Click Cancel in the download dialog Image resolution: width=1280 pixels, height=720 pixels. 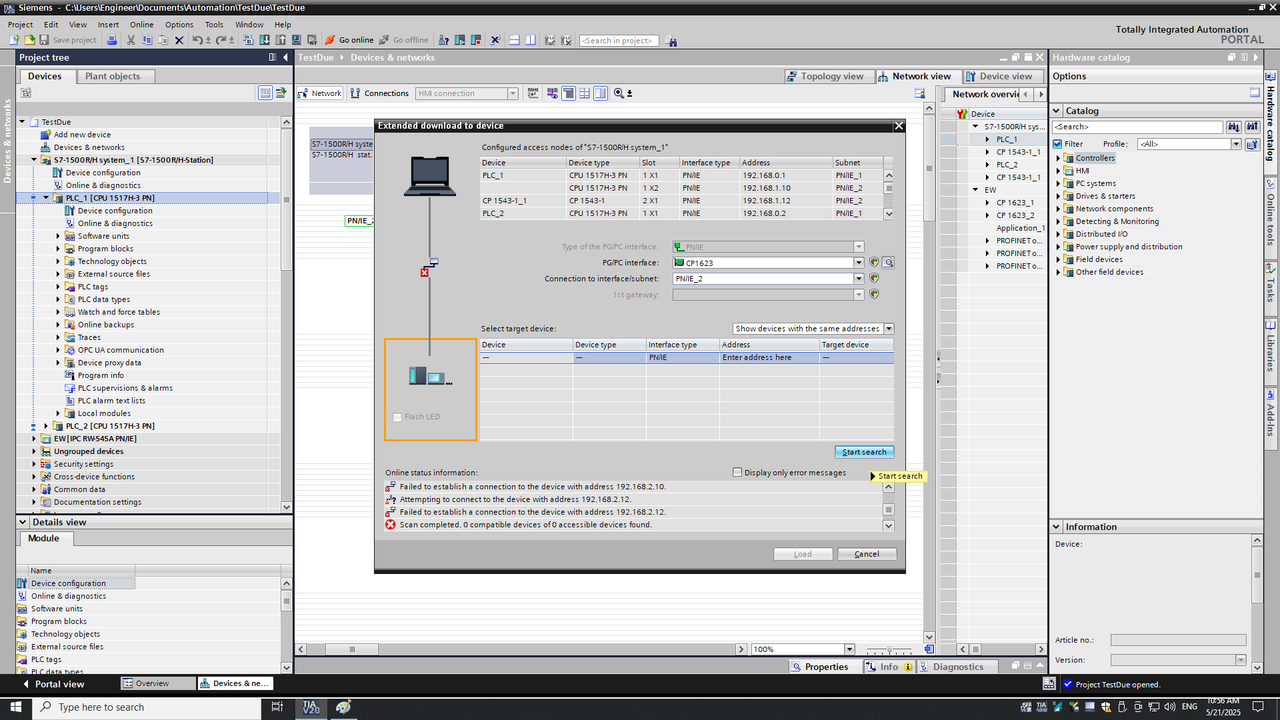(x=866, y=554)
